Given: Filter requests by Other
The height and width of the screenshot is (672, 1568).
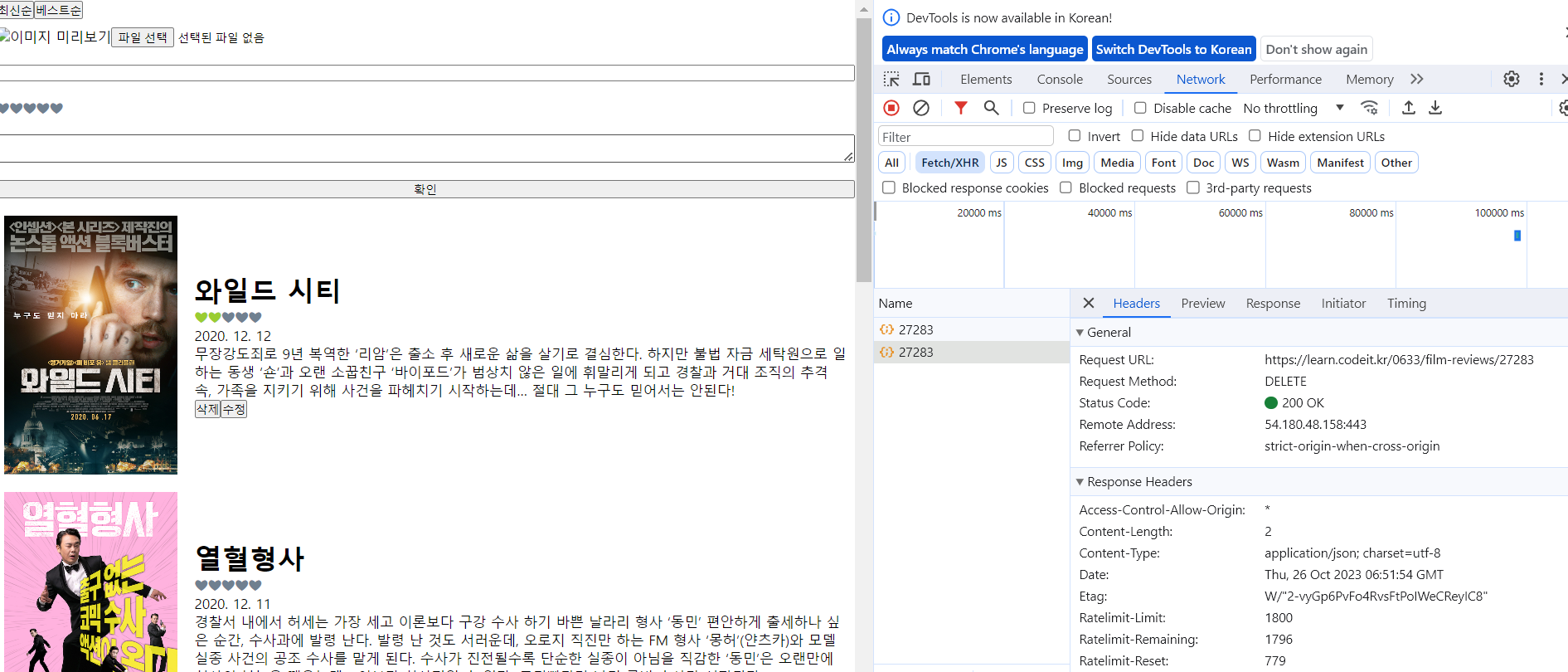Looking at the screenshot, I should (x=1396, y=163).
